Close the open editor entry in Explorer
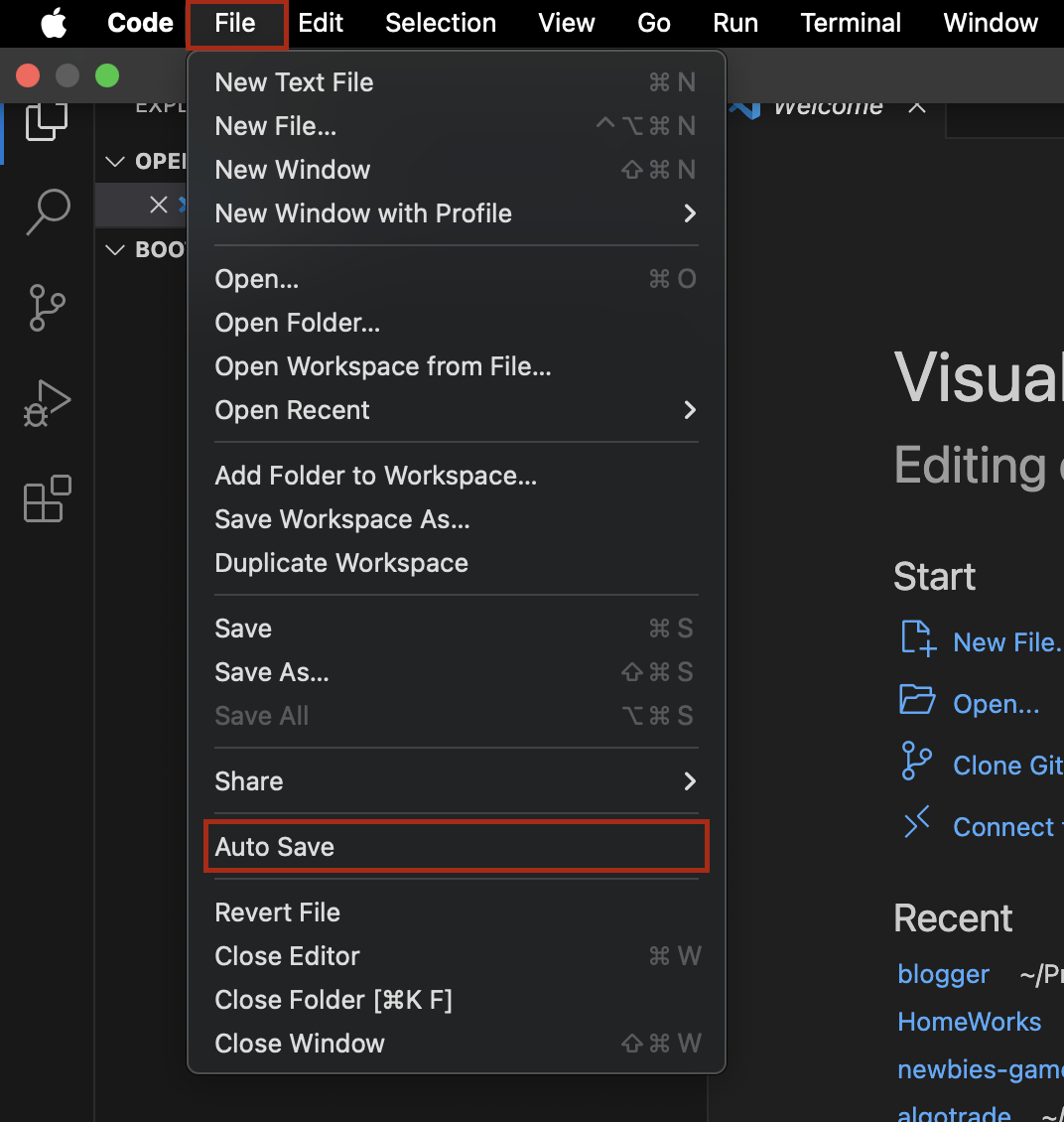The height and width of the screenshot is (1122, 1064). [159, 205]
